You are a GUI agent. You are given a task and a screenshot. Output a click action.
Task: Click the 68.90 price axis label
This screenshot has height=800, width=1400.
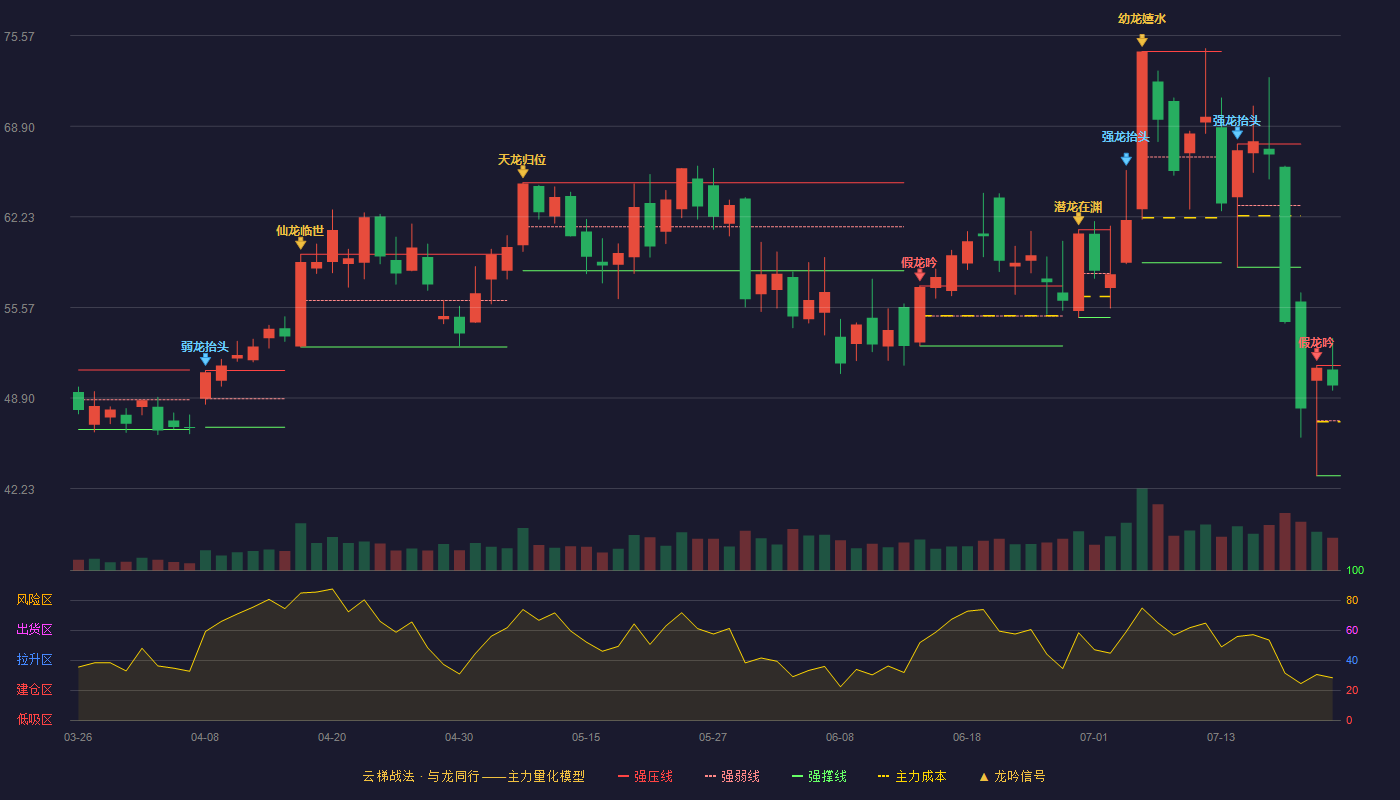pos(19,128)
